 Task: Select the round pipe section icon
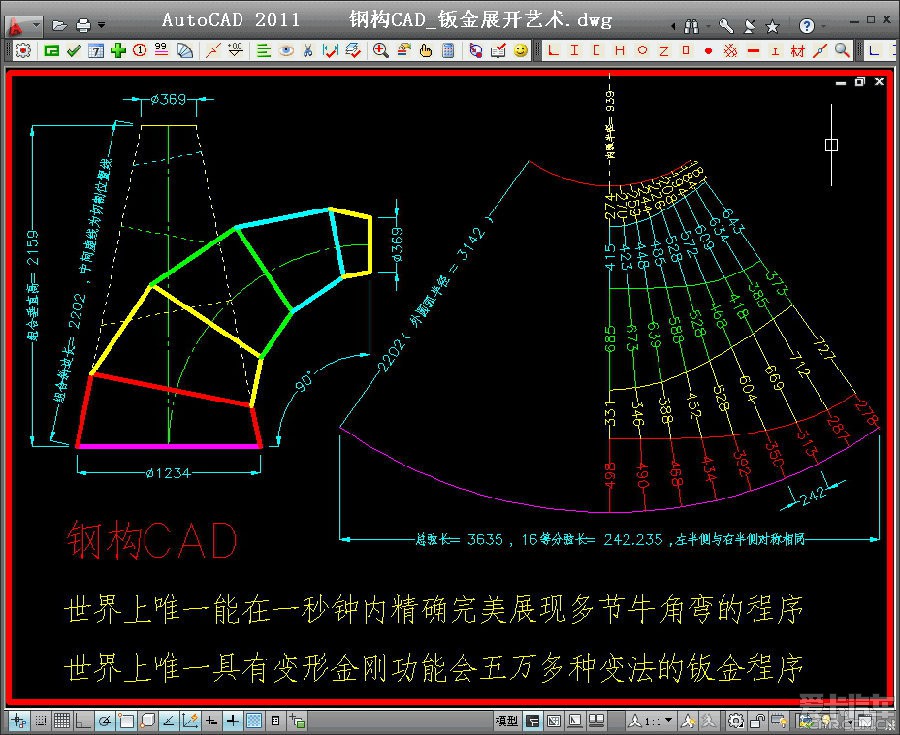coord(642,50)
